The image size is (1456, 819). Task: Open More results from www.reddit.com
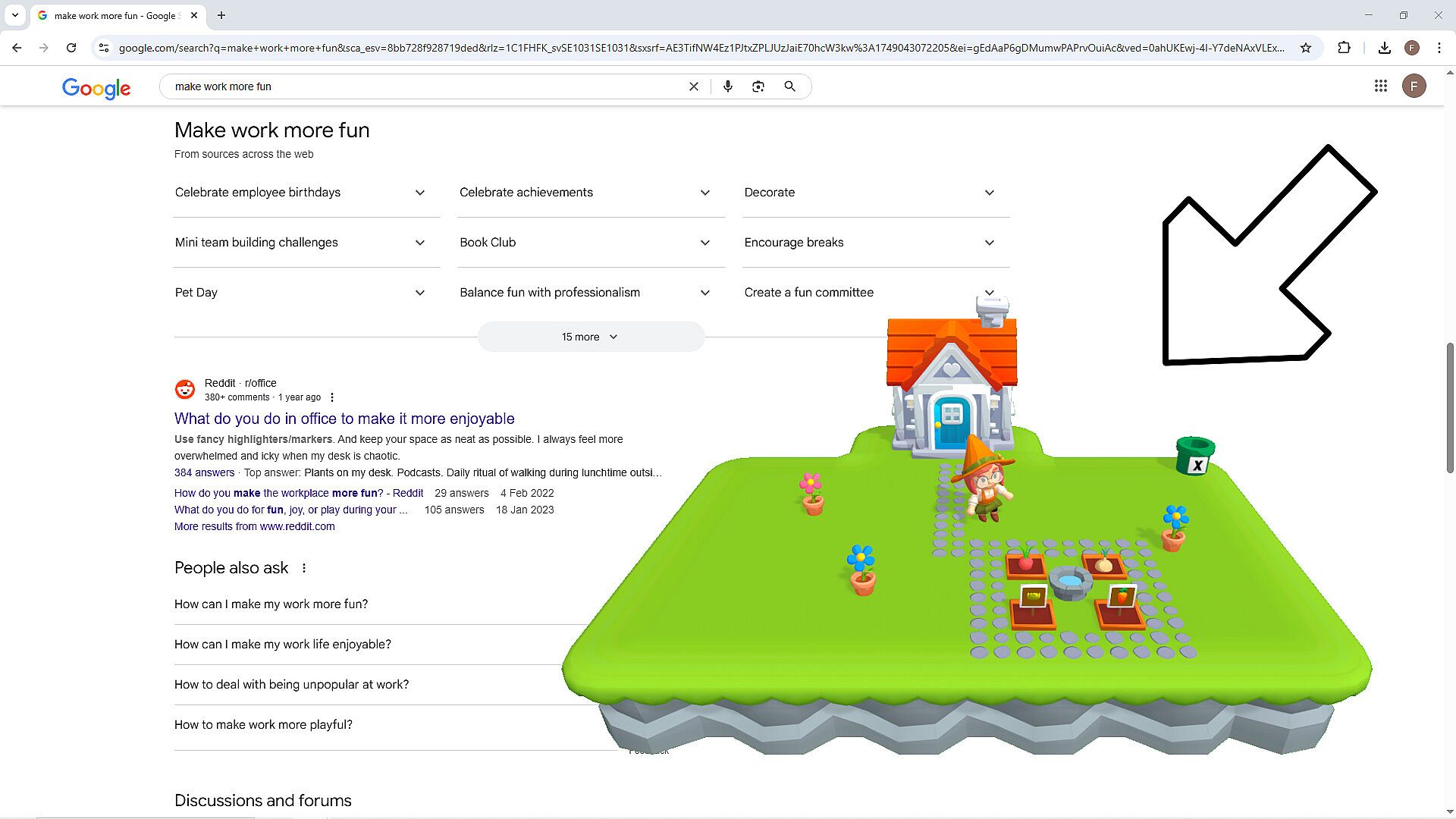254,526
